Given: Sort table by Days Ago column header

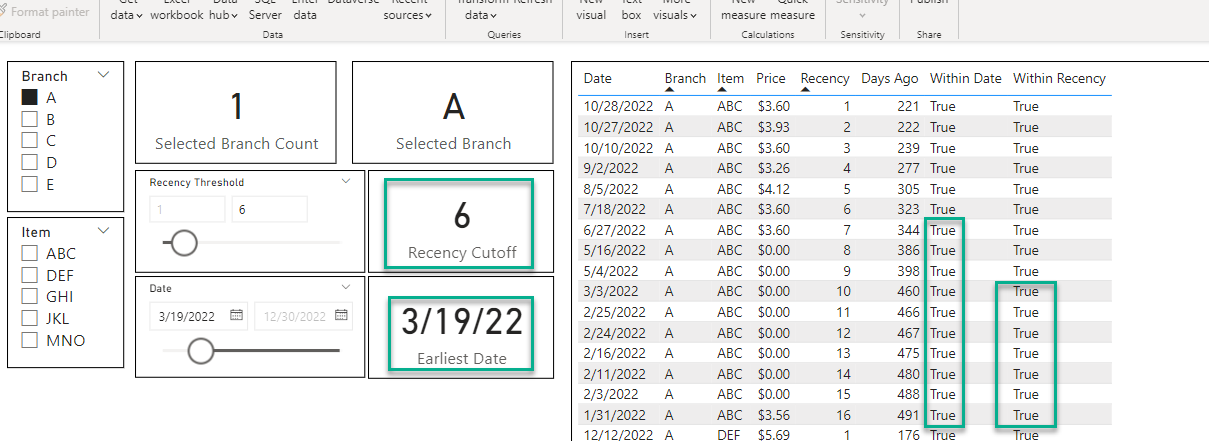Looking at the screenshot, I should 890,78.
